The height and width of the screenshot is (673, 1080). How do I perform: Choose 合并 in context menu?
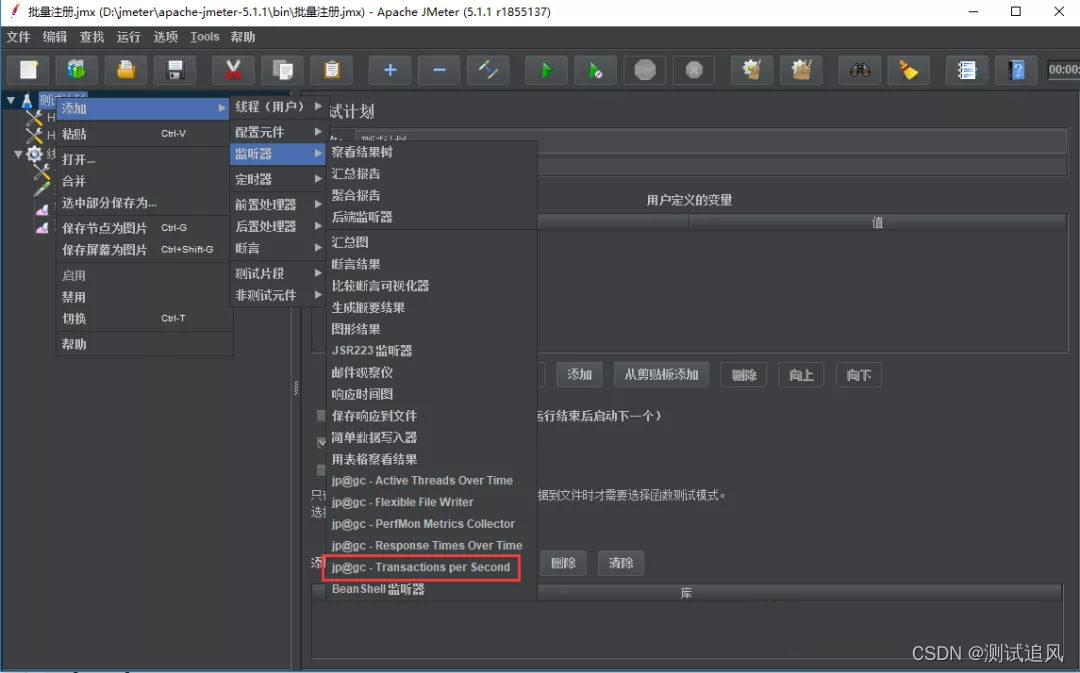coord(143,181)
